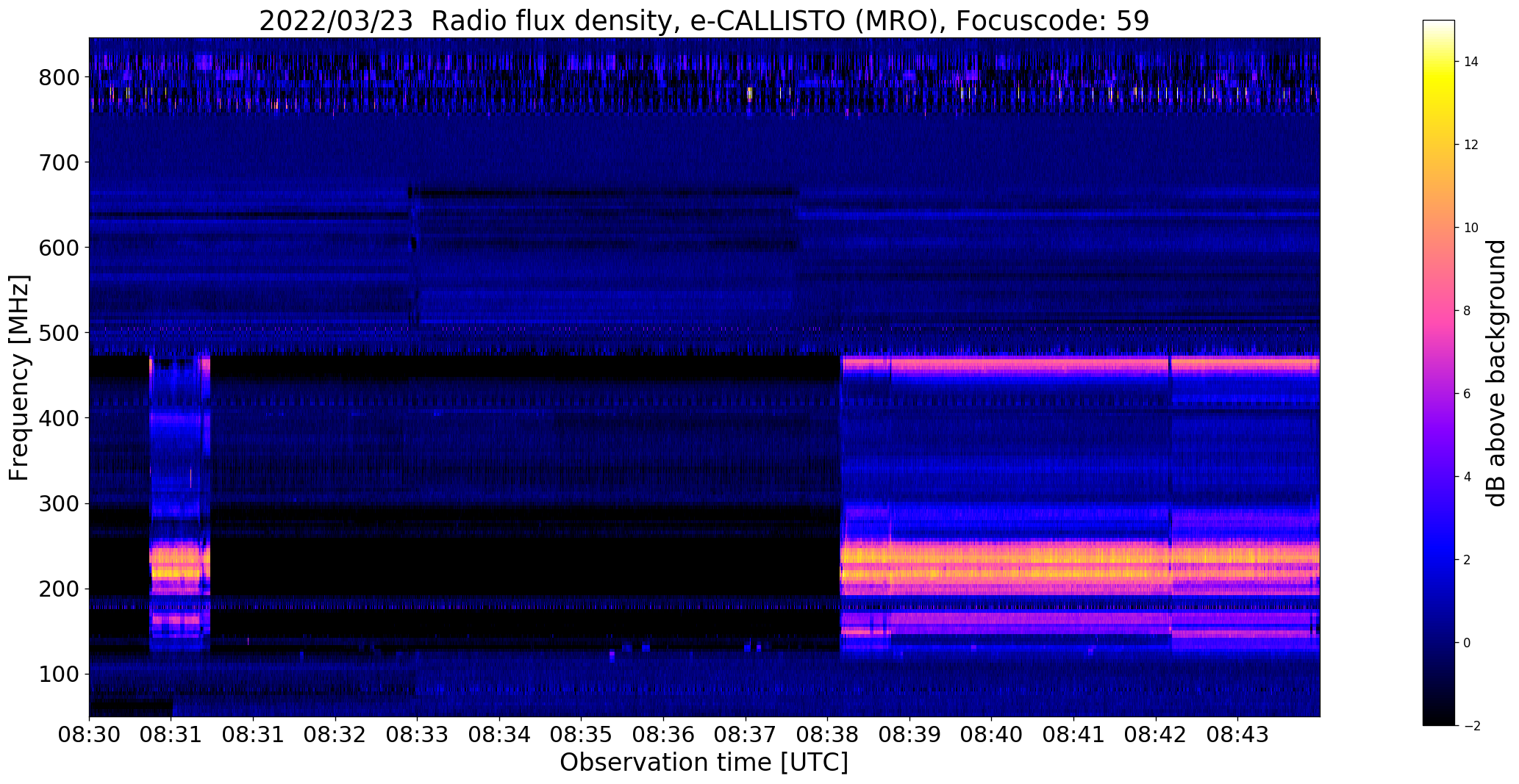Click the white top end of the colorbar

click(x=1439, y=26)
